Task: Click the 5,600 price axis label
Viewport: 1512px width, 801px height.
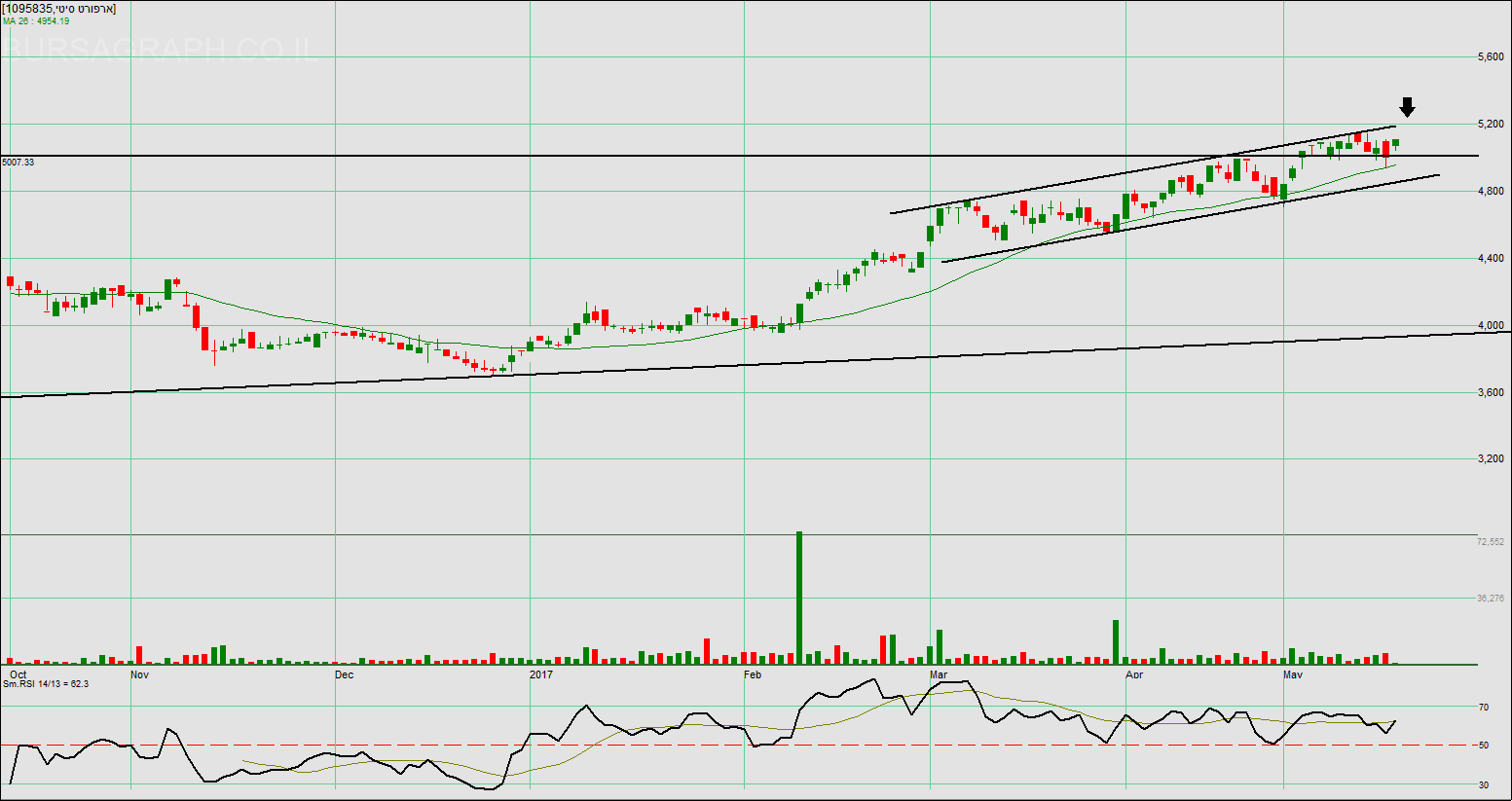Action: 1490,57
